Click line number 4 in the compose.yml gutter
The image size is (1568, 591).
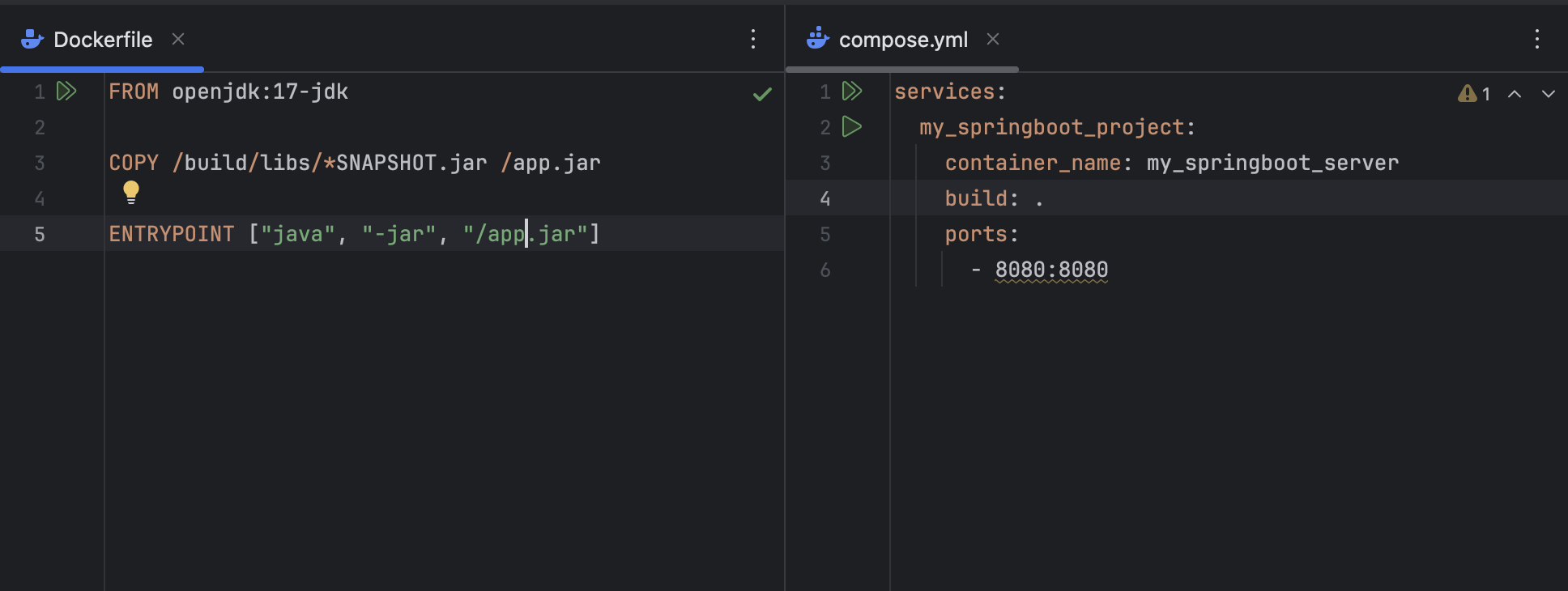coord(825,198)
